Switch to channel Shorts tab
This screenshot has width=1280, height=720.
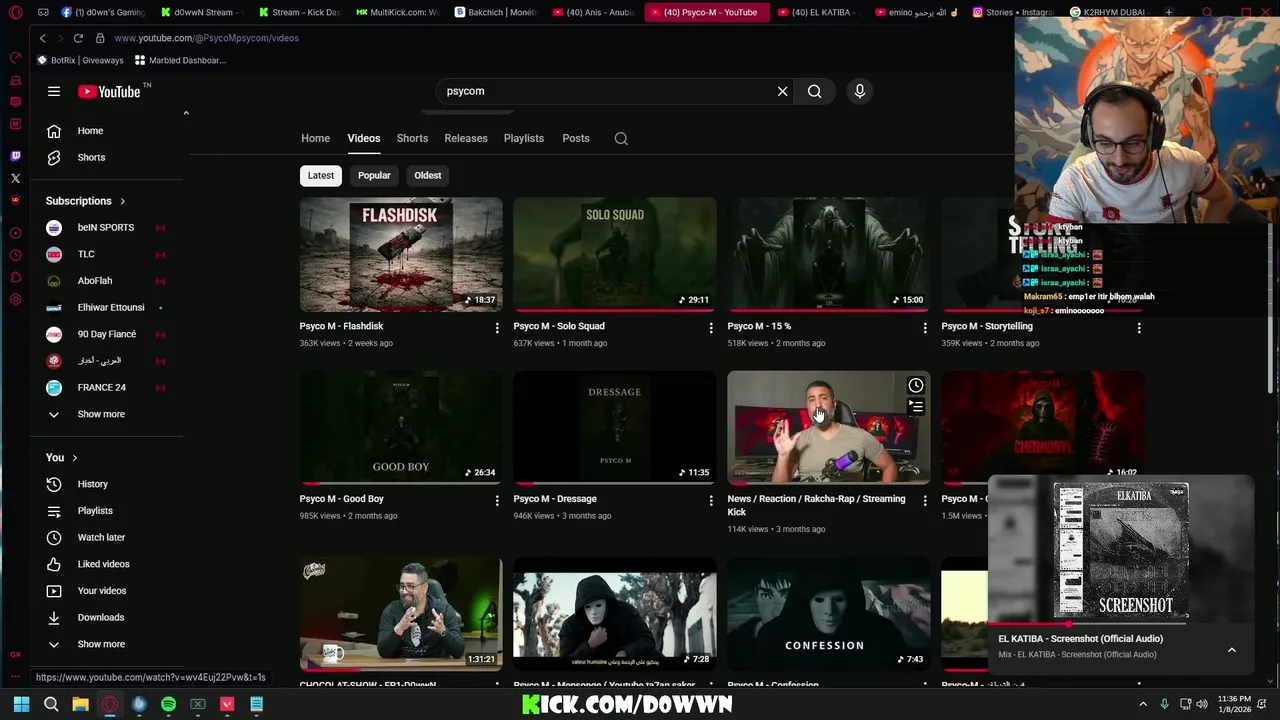click(412, 138)
